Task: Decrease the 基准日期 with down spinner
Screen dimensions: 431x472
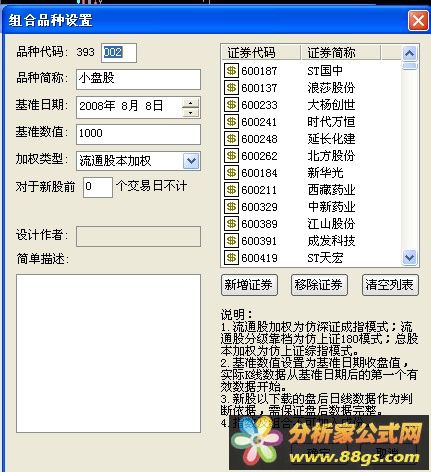Action: (x=191, y=112)
